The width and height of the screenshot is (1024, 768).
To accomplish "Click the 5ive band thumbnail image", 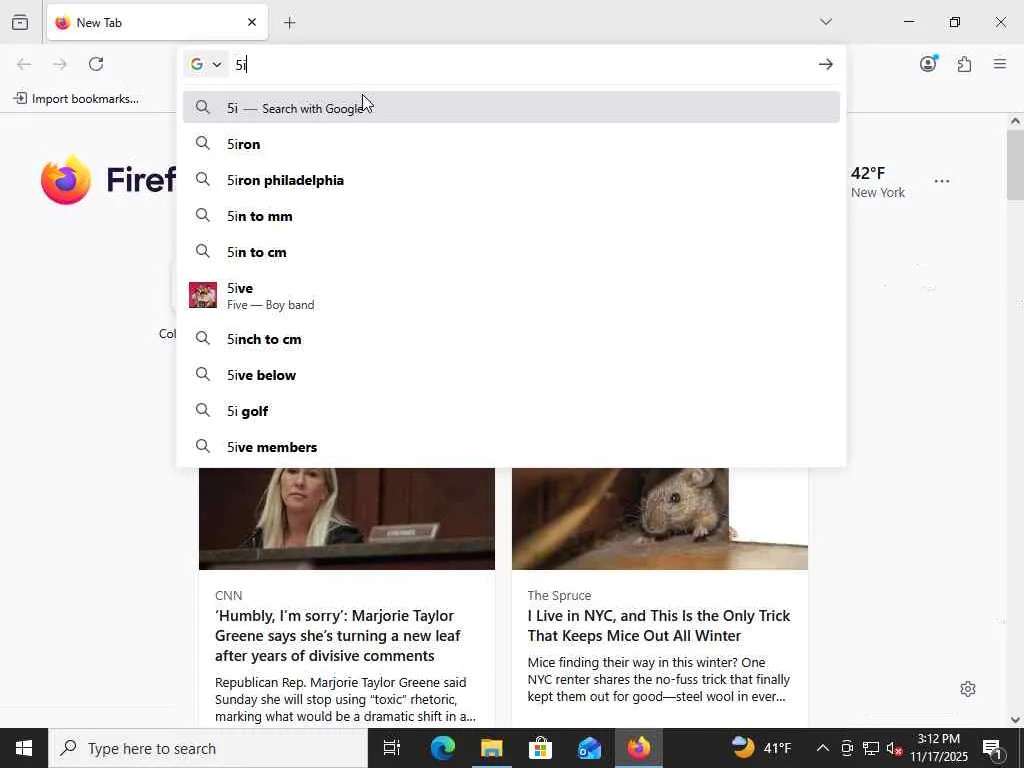I will (x=203, y=295).
